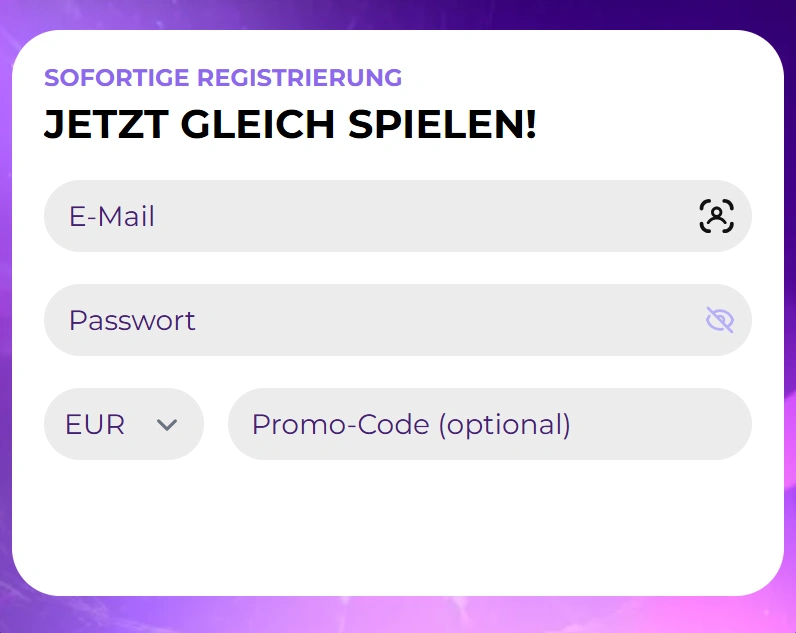Click empty white area below the form fields
This screenshot has width=796, height=633.
click(398, 530)
